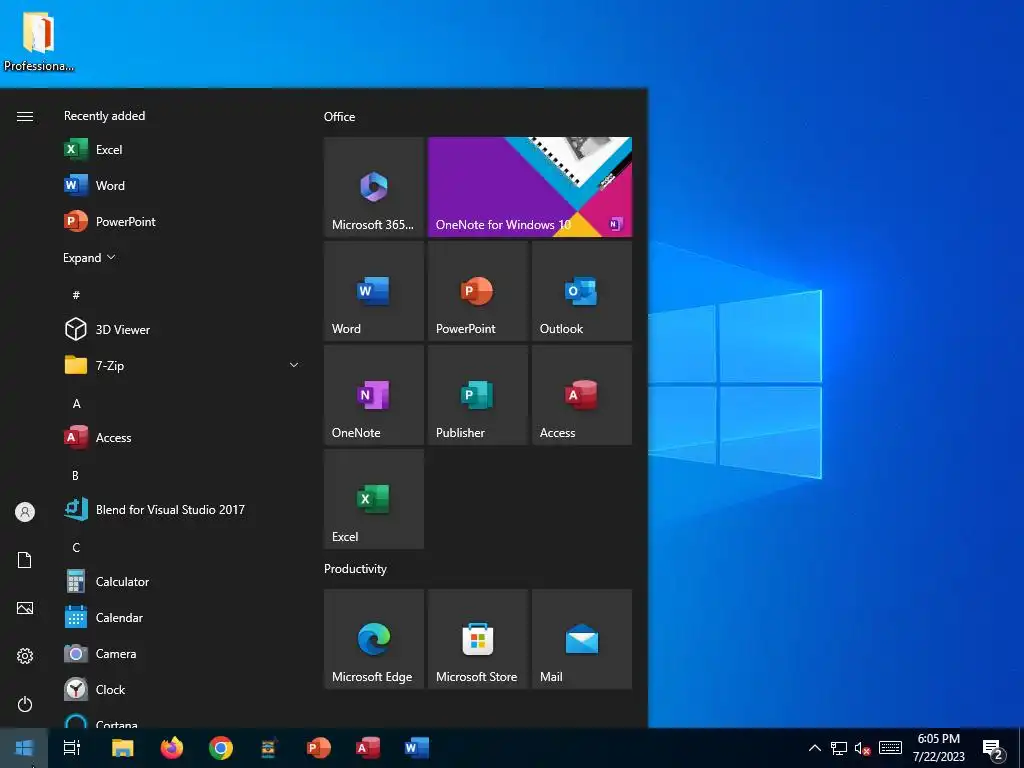Click the muted volume tray icon

[x=863, y=748]
